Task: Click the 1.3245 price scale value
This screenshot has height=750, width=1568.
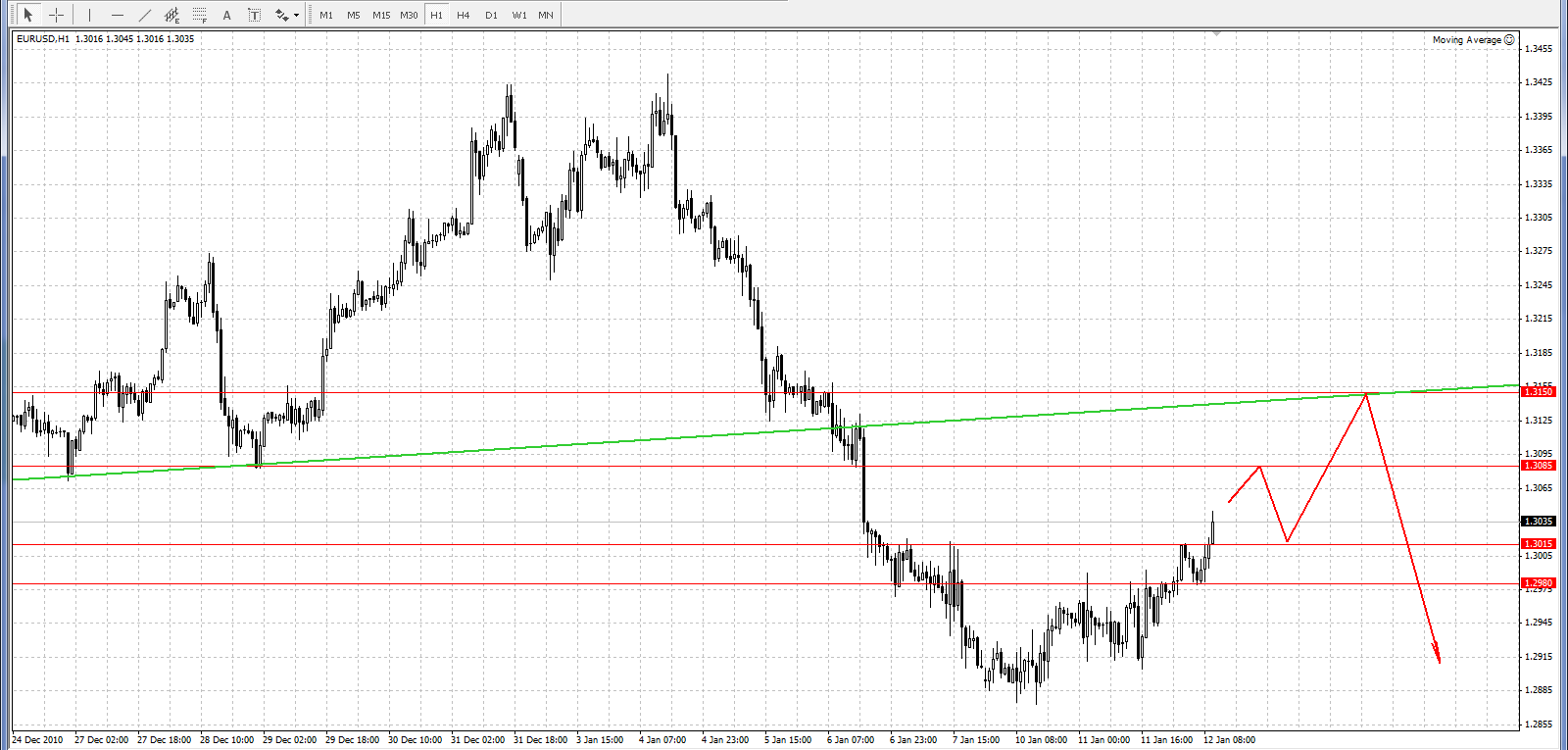Action: click(1539, 285)
